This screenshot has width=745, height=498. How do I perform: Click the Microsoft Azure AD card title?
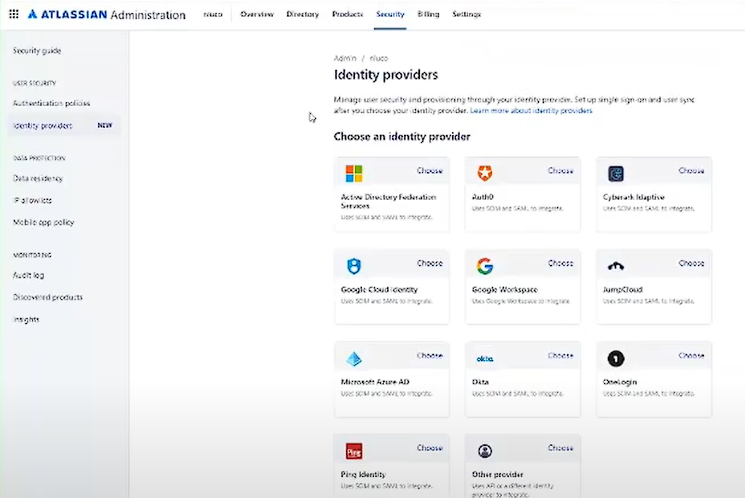pyautogui.click(x=375, y=382)
